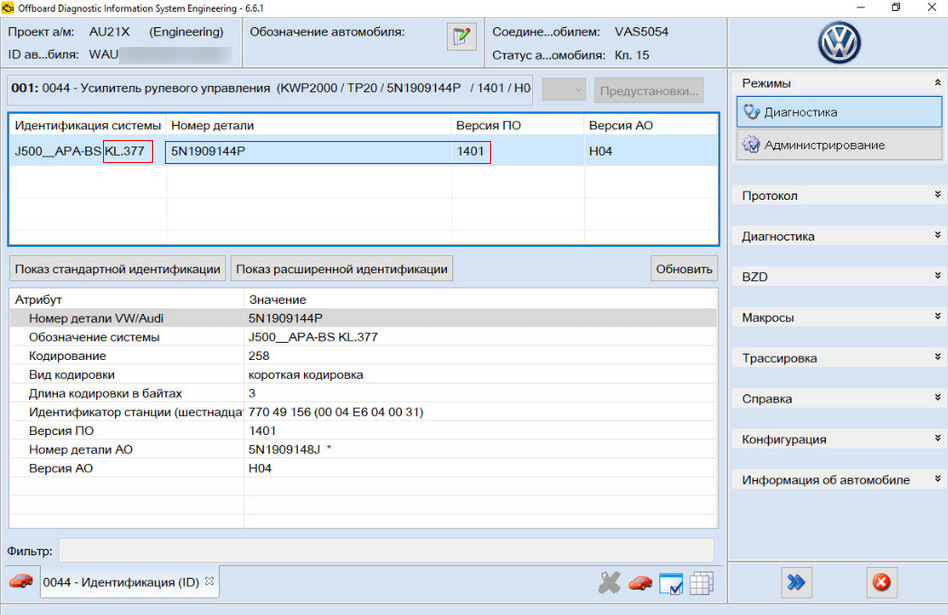948x615 pixels.
Task: Click the Обновить button
Action: click(x=684, y=269)
